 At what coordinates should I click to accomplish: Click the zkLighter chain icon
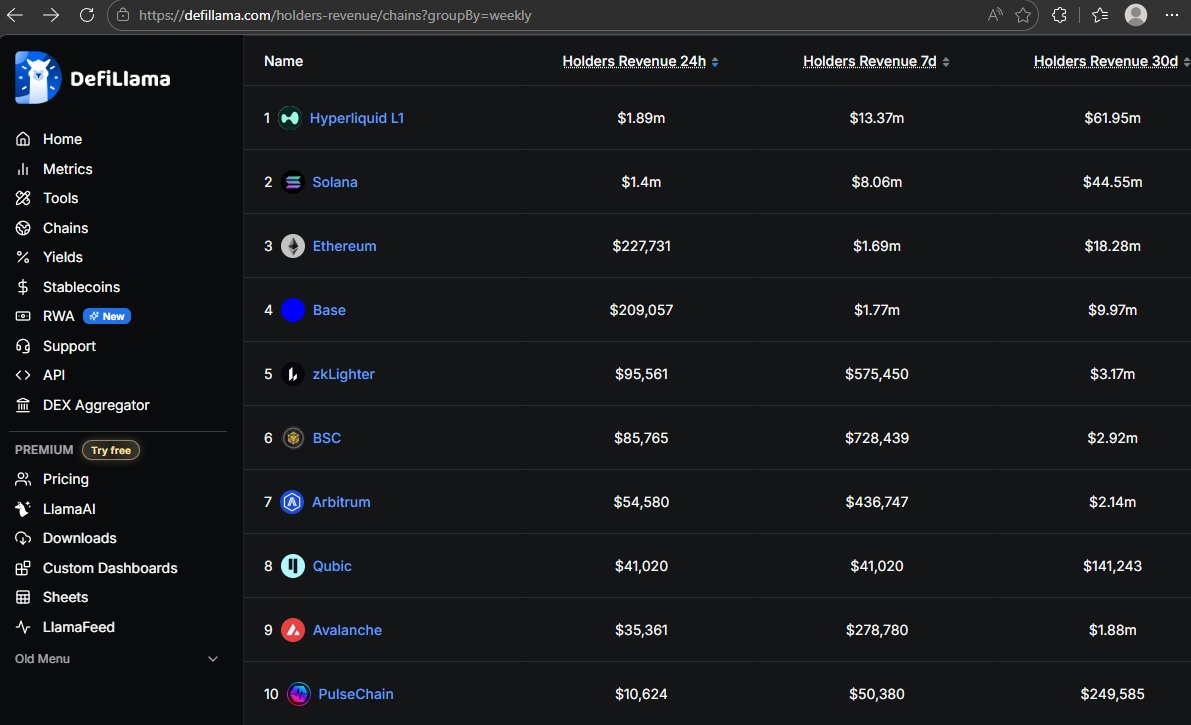tap(292, 374)
